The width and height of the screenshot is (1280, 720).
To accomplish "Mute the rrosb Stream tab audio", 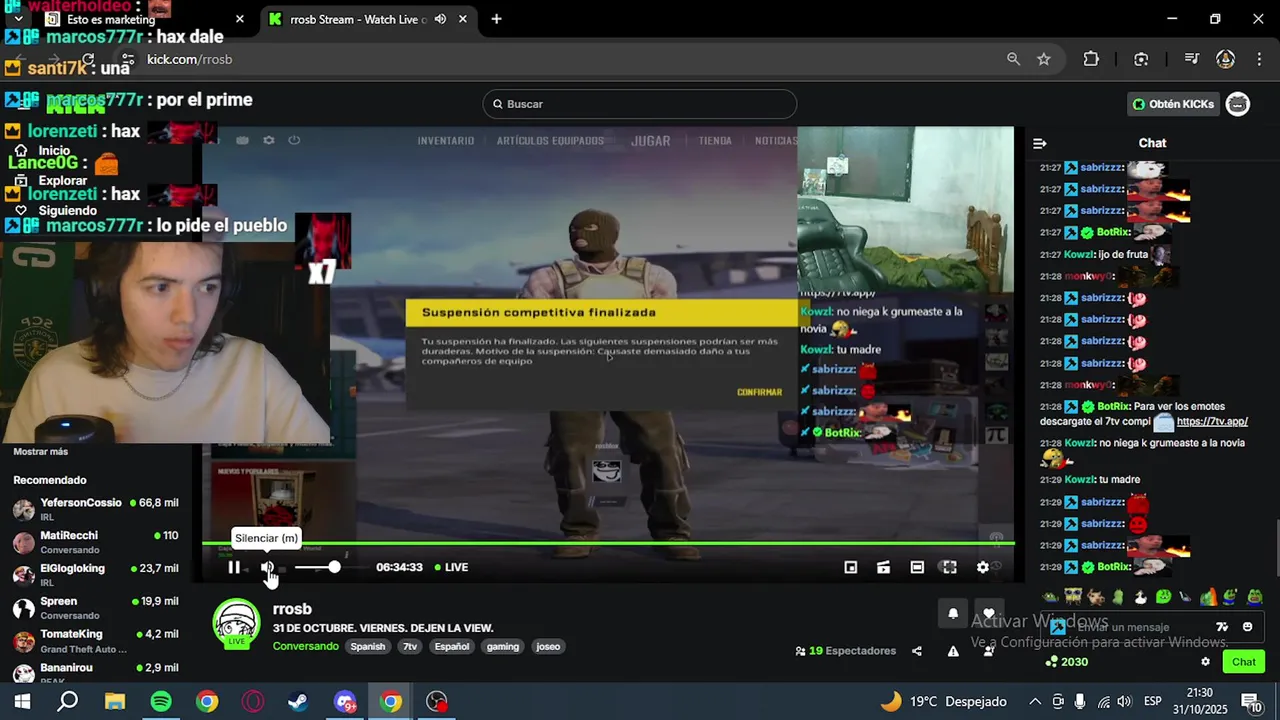I will (440, 19).
